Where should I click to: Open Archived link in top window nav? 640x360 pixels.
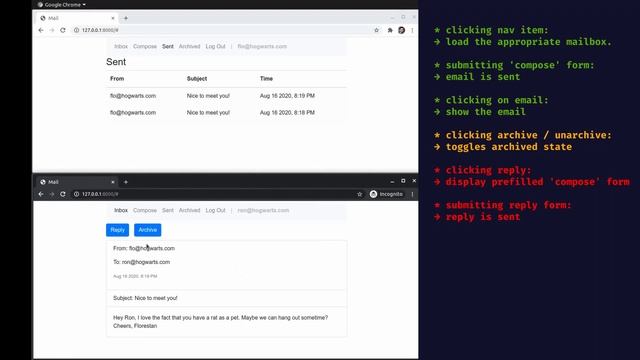point(189,47)
